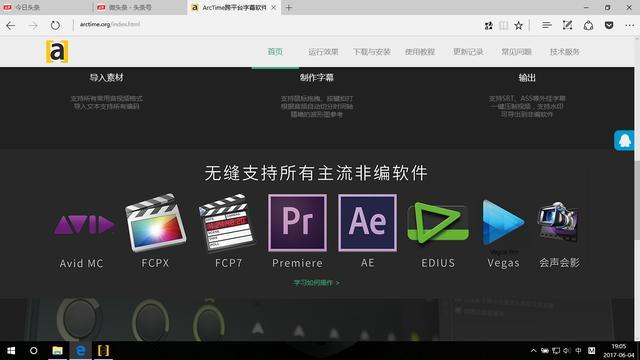Click the home-shaped extension toolbar icon
640x360 pixels.
click(x=588, y=25)
